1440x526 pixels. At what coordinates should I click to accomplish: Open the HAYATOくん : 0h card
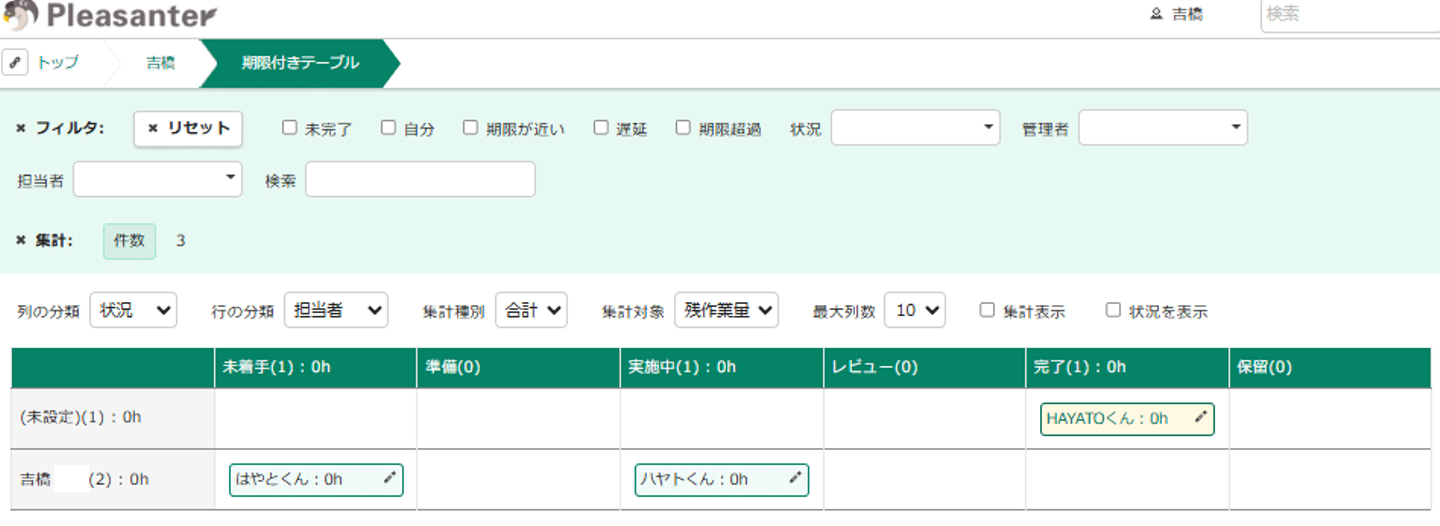1127,419
